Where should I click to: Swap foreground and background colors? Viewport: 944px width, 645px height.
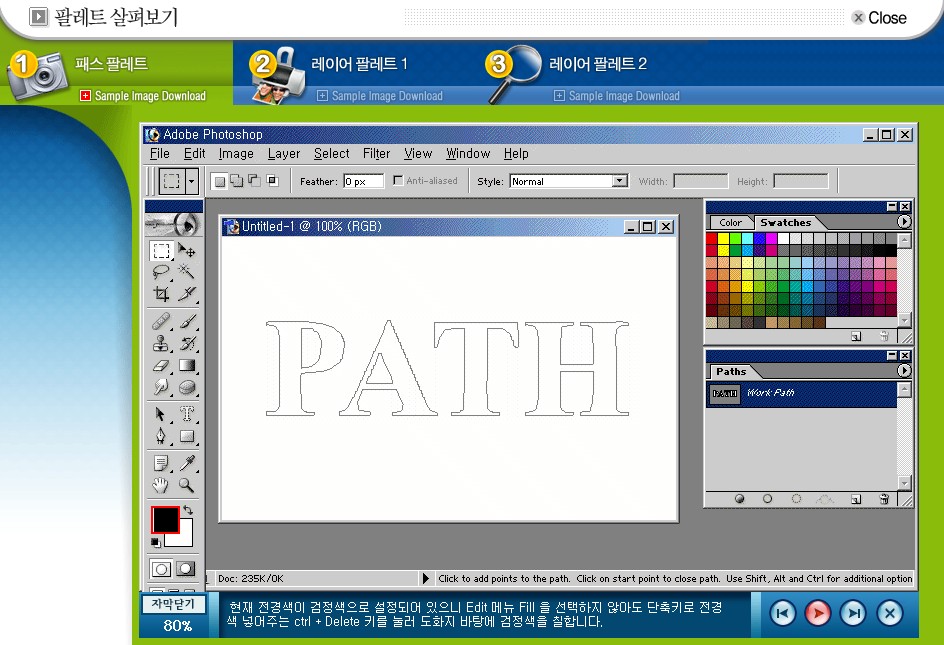(x=188, y=510)
